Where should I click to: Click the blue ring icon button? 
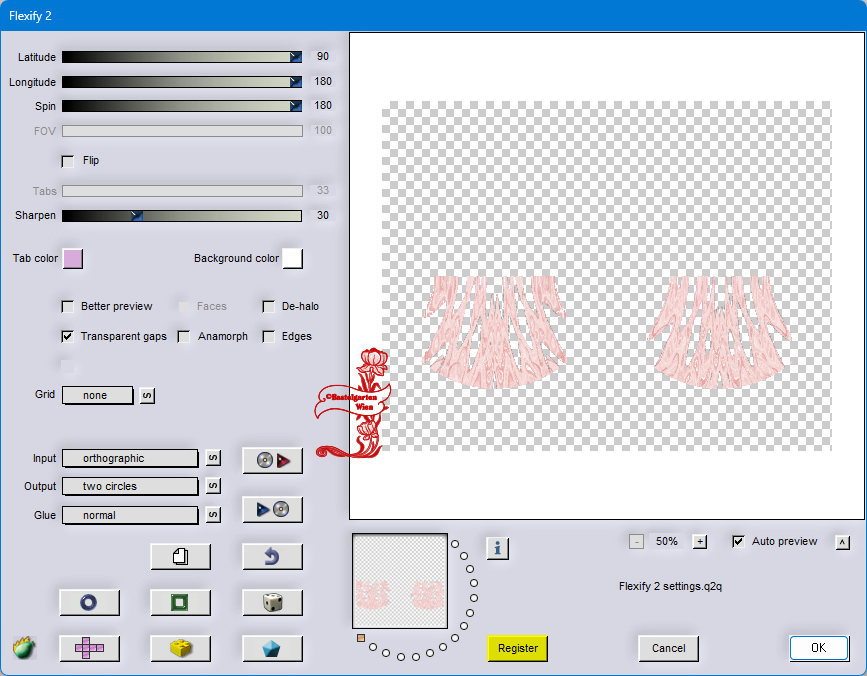pyautogui.click(x=89, y=602)
